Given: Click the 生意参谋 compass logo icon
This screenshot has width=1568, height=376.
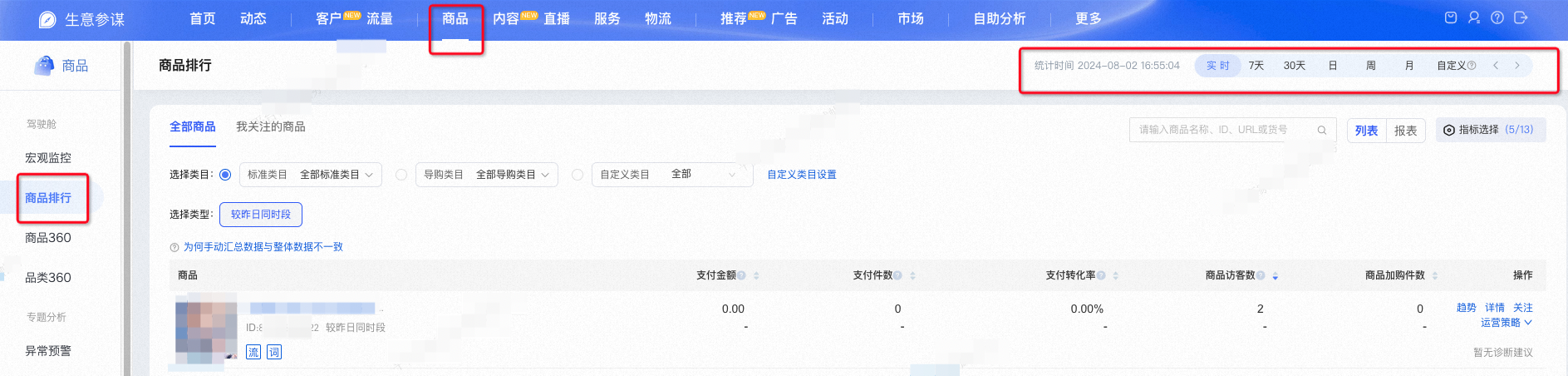Looking at the screenshot, I should (x=47, y=19).
